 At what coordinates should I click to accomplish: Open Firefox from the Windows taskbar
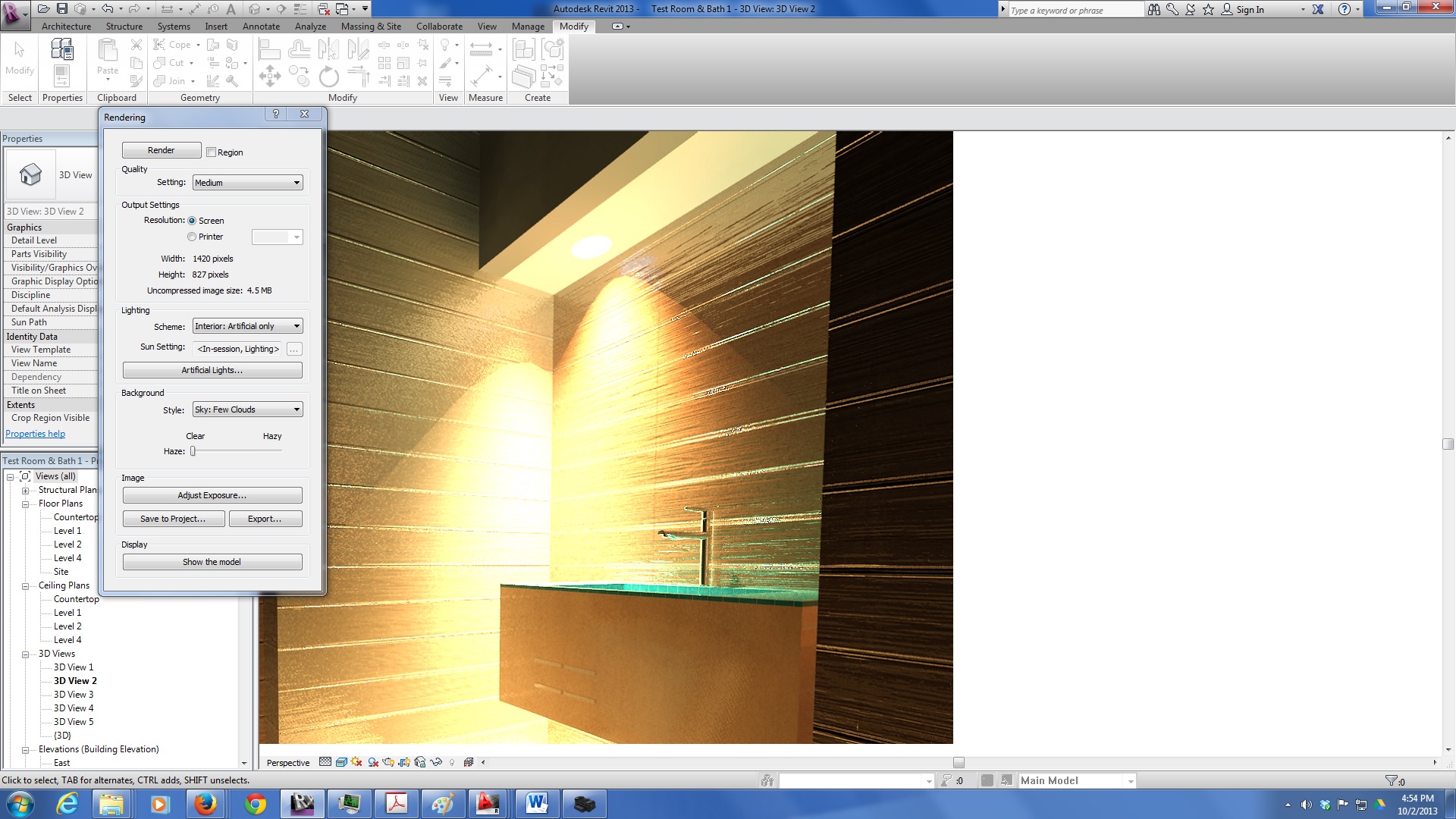pos(205,804)
